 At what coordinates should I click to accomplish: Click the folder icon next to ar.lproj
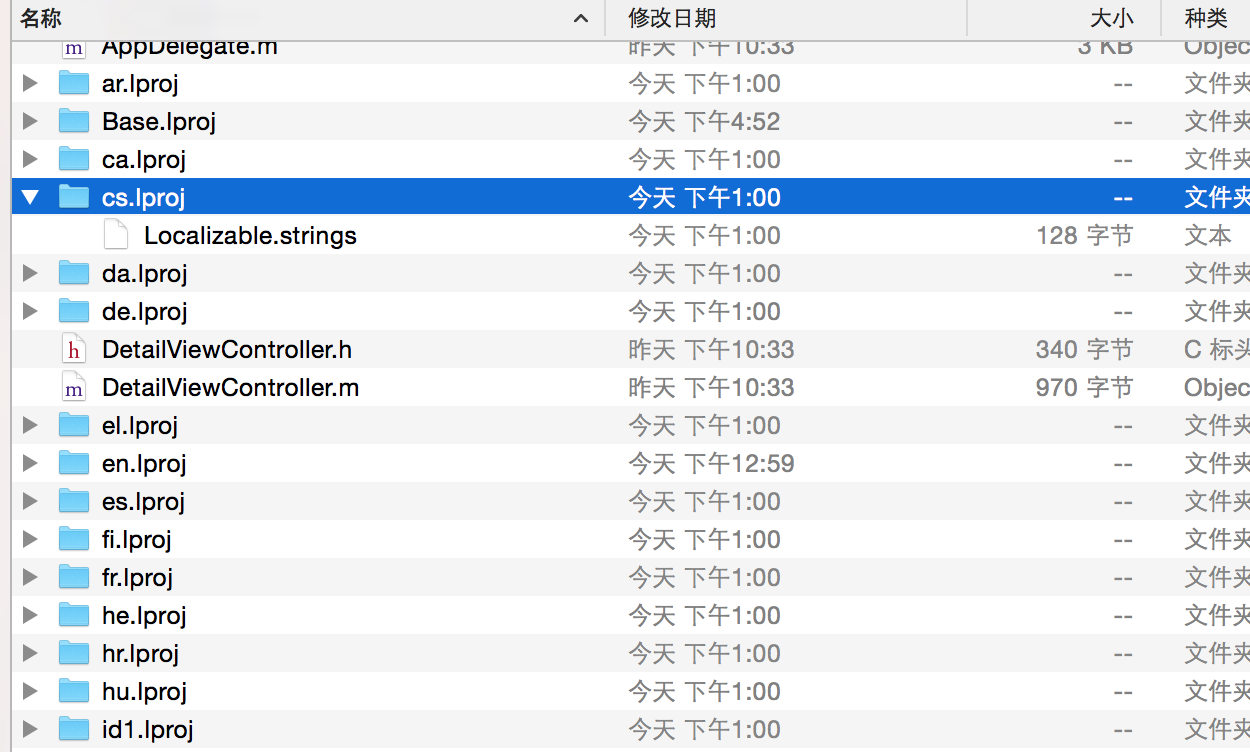pos(73,83)
